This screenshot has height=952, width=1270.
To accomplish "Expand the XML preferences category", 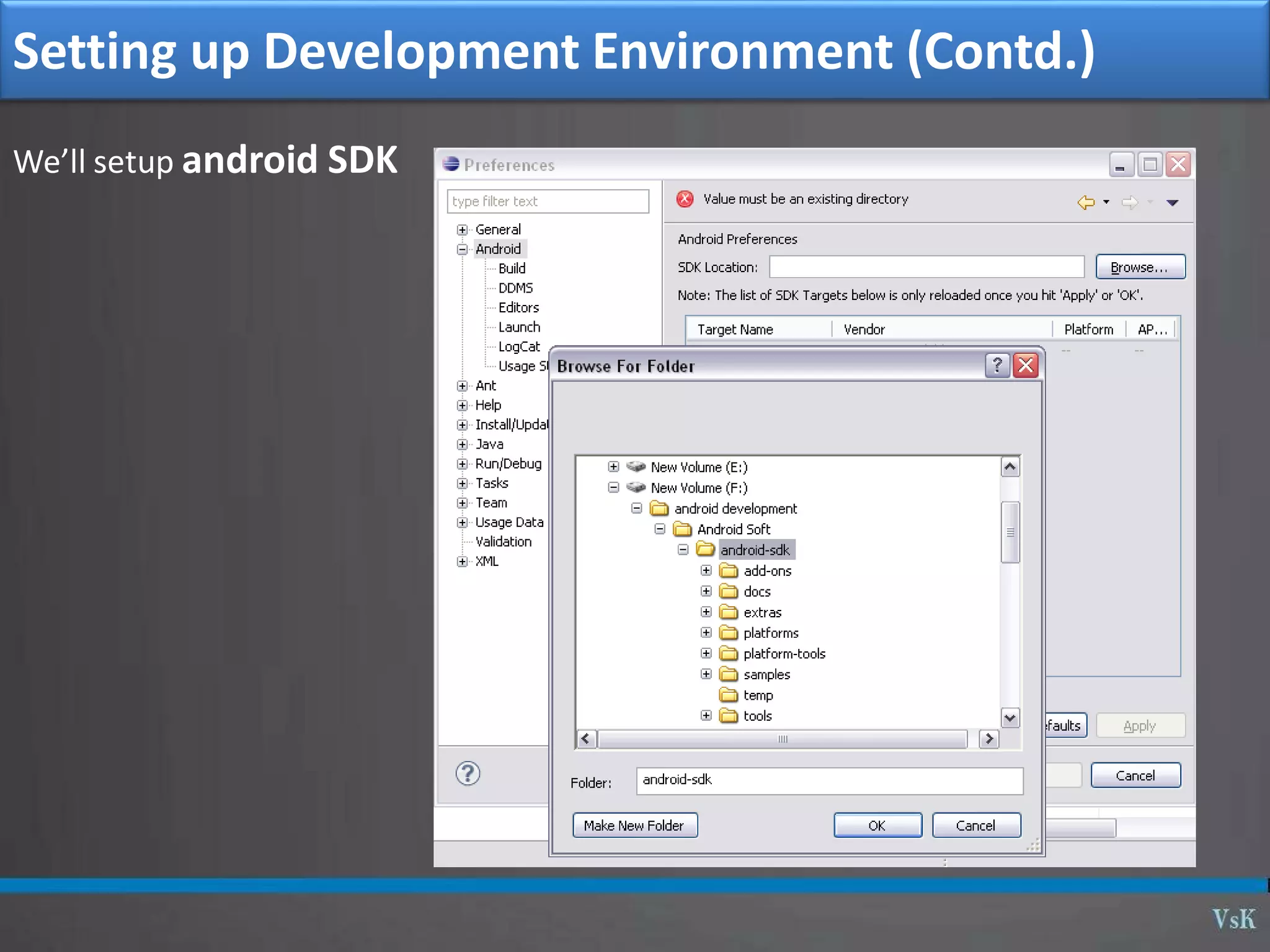I will [462, 562].
